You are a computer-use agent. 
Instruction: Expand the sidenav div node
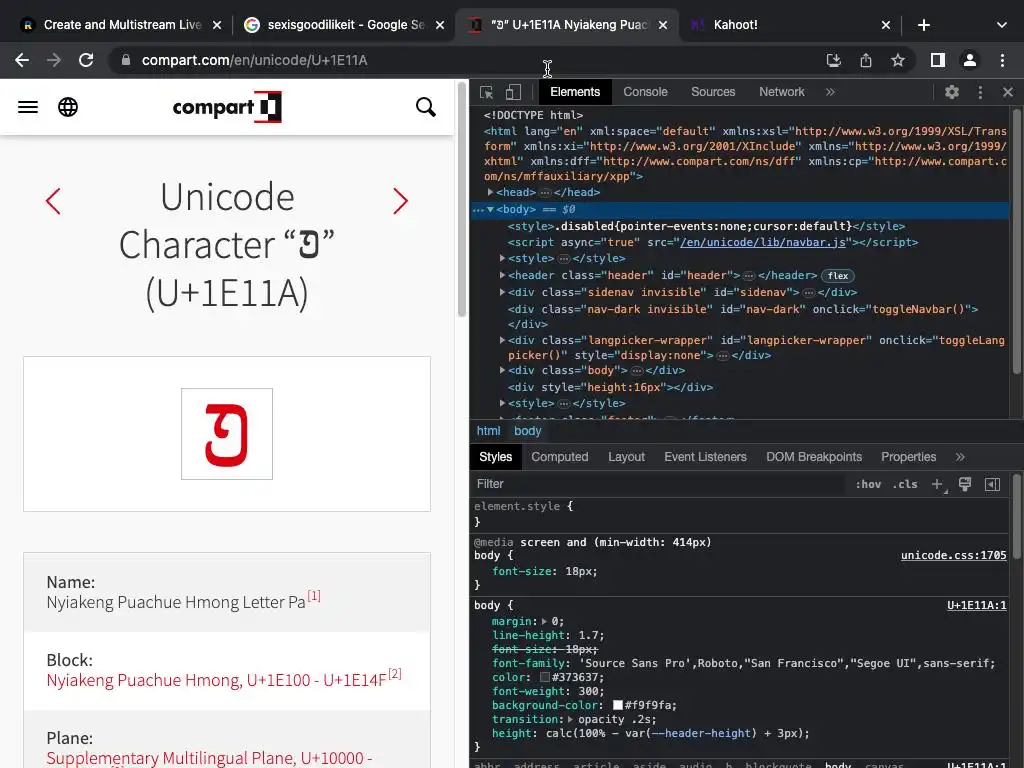point(502,292)
